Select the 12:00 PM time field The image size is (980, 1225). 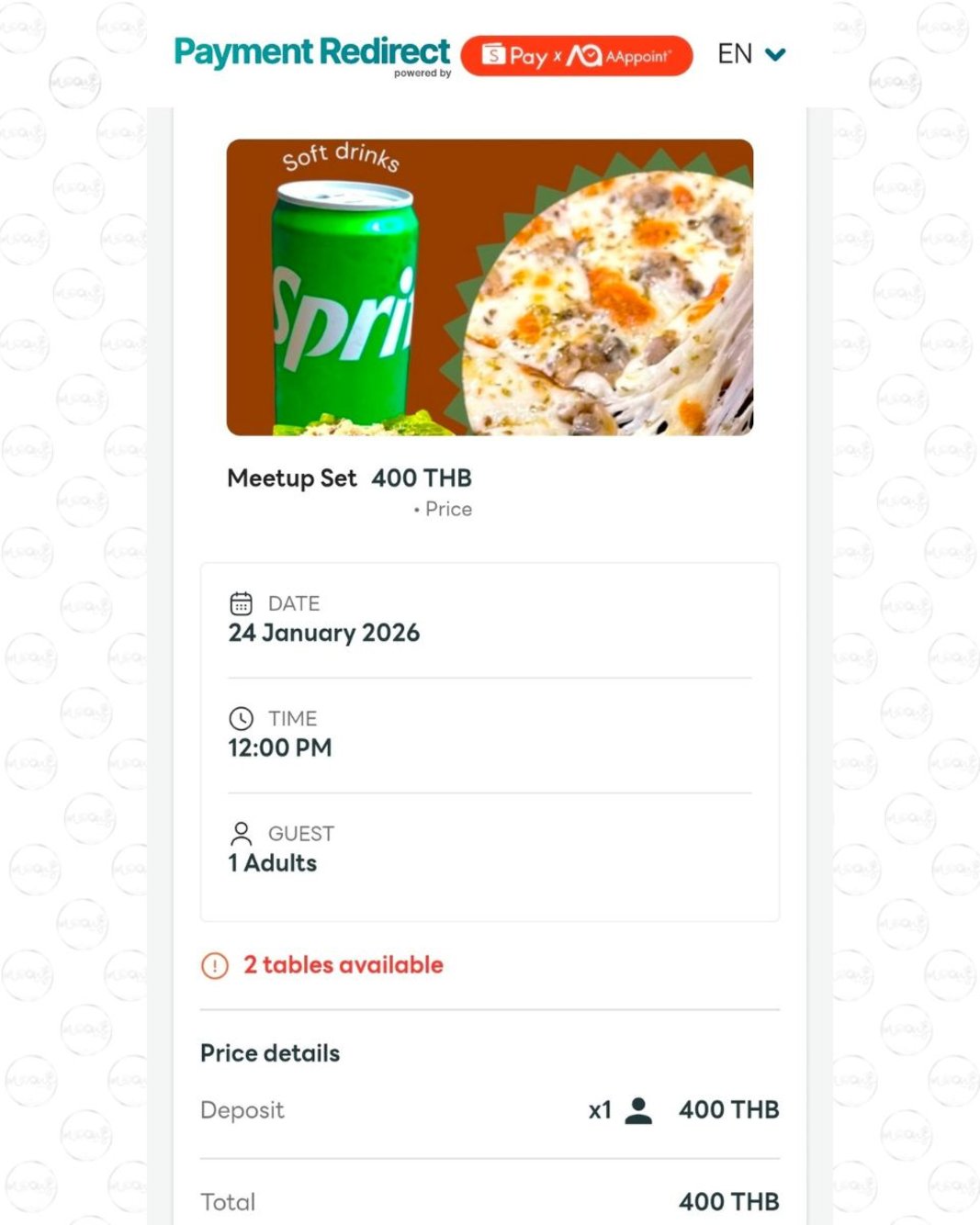(280, 747)
